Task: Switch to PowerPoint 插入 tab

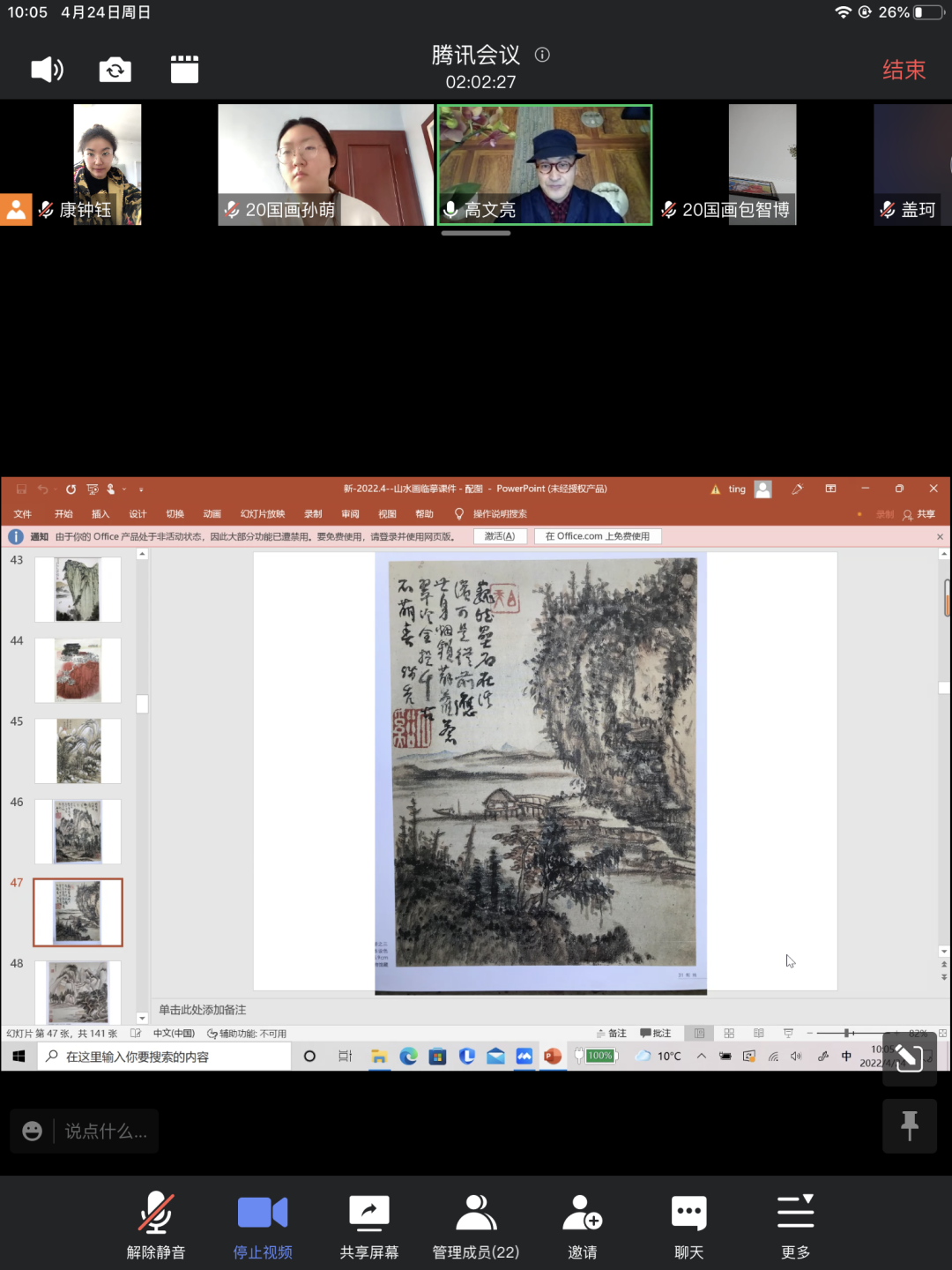Action: click(x=100, y=514)
